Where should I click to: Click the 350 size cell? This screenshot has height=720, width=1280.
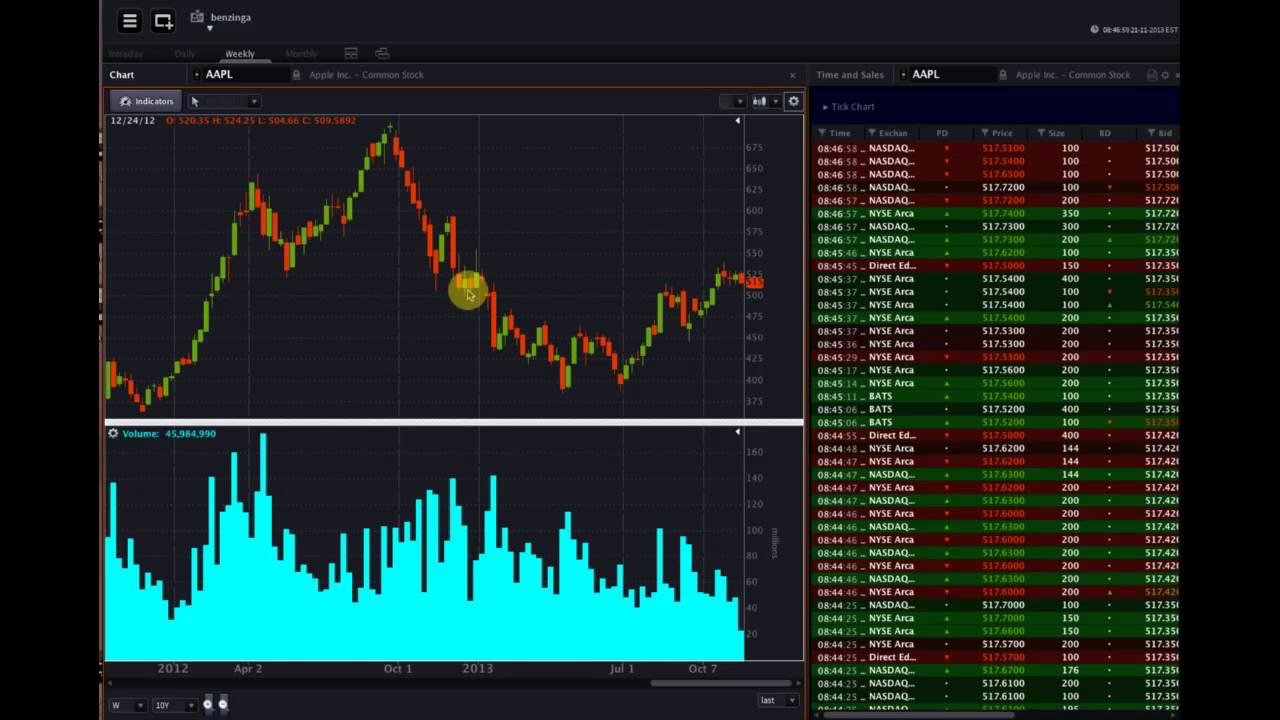click(x=1070, y=214)
